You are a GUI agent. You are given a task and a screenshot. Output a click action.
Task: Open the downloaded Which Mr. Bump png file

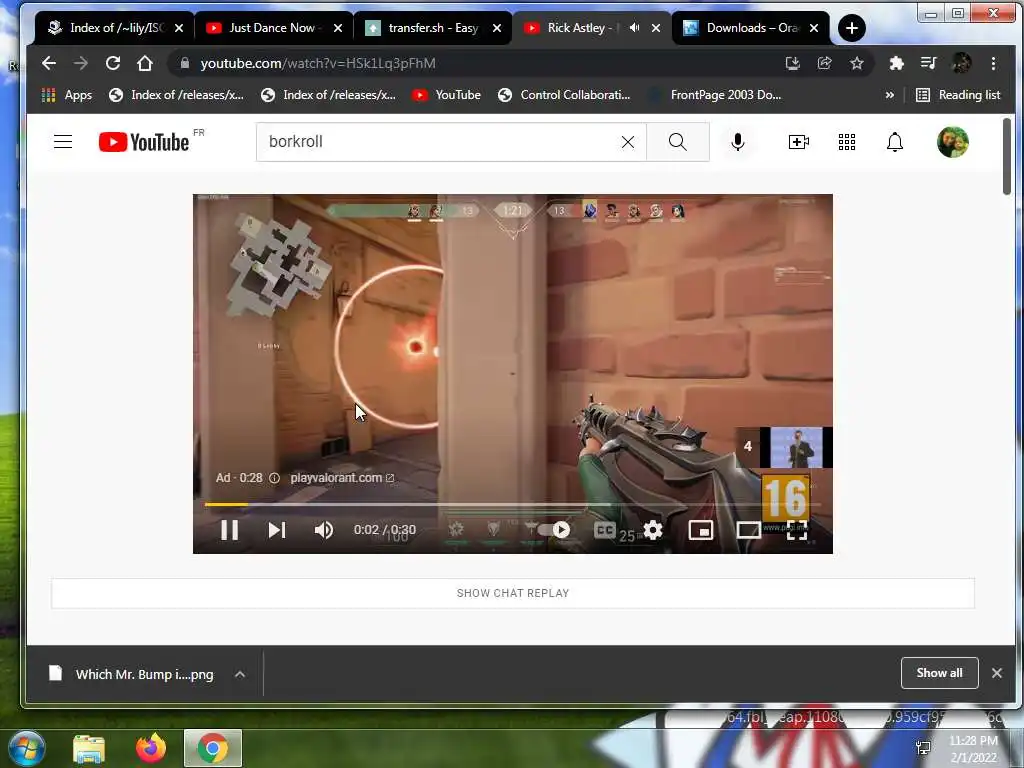[x=131, y=674]
